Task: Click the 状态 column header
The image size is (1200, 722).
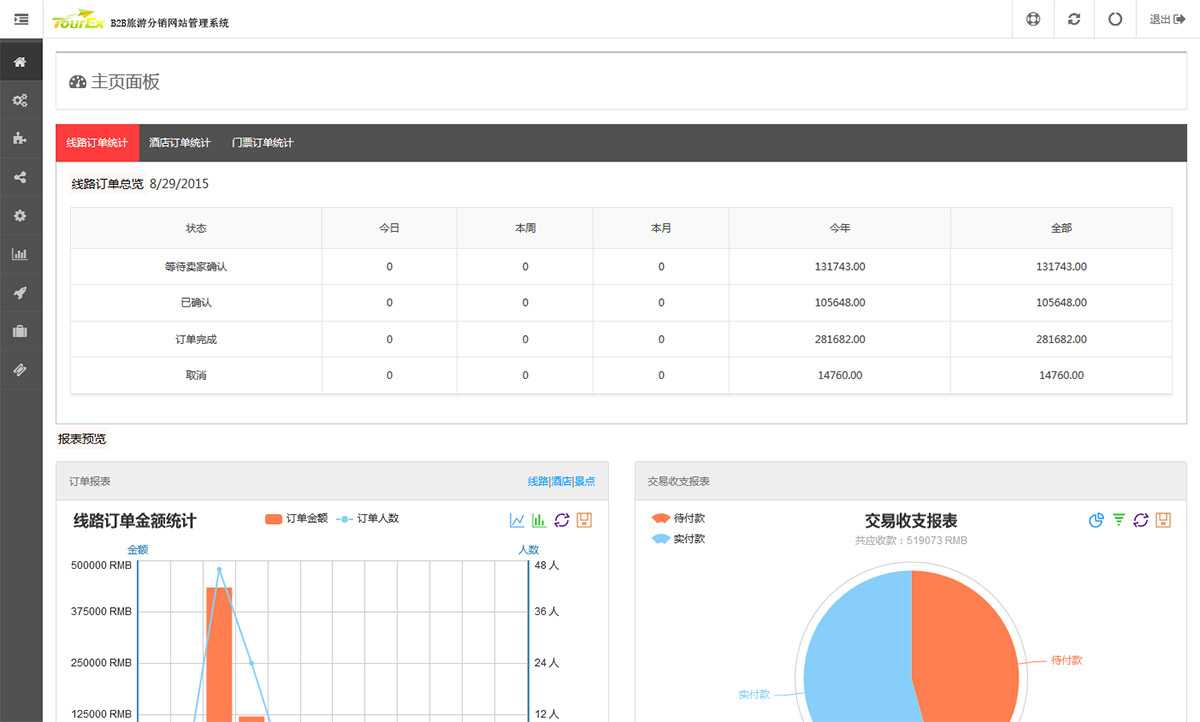Action: click(x=196, y=228)
